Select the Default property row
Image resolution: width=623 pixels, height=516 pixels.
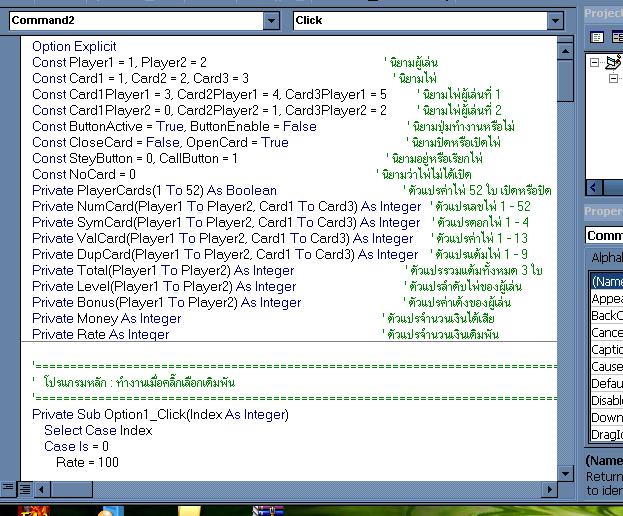click(607, 384)
